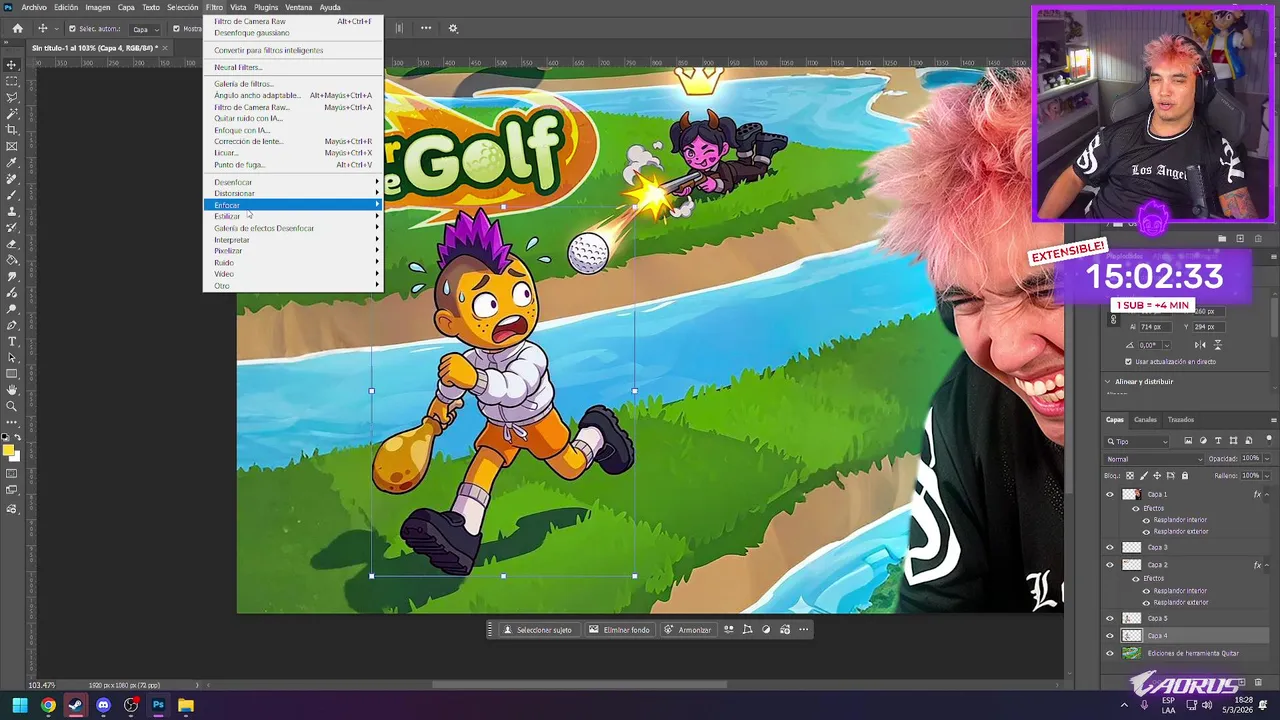
Task: Open the layer filter Tipo dropdown
Action: click(x=1137, y=441)
